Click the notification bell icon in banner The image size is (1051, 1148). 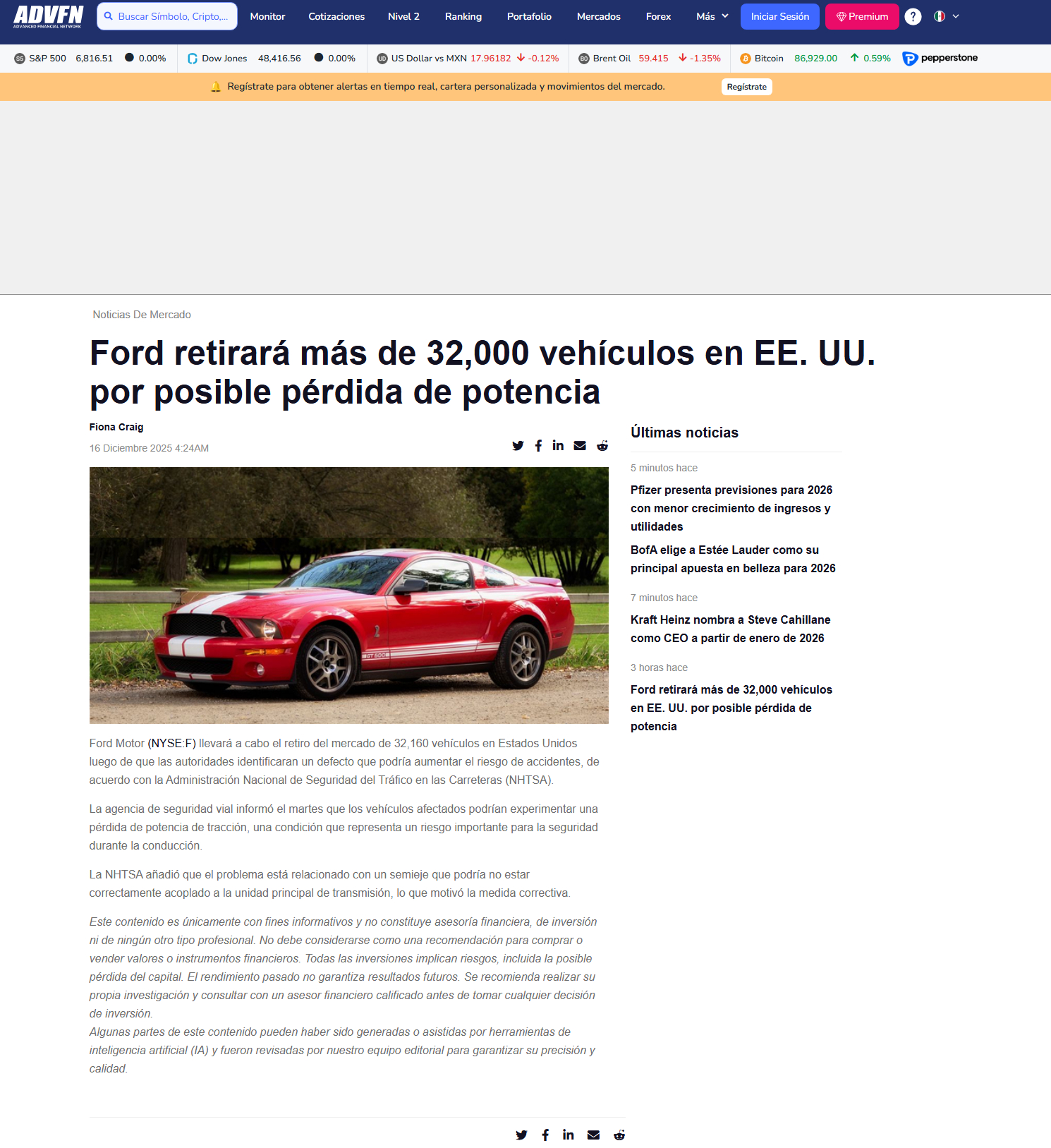[x=216, y=87]
